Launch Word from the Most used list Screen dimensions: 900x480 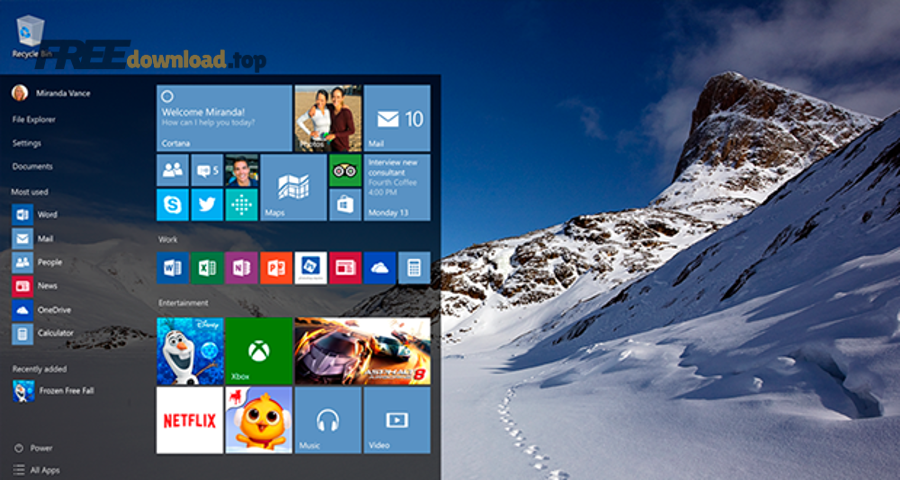pos(34,215)
